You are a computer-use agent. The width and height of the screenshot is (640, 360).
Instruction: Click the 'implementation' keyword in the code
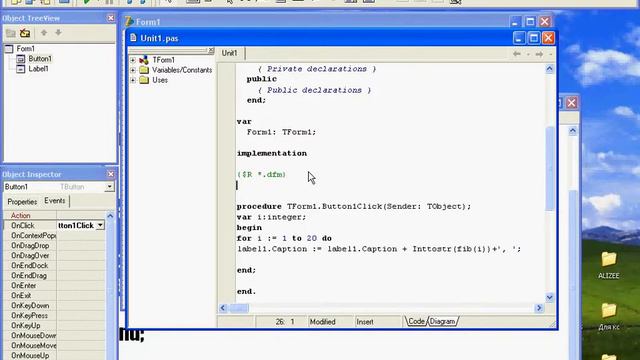point(272,153)
